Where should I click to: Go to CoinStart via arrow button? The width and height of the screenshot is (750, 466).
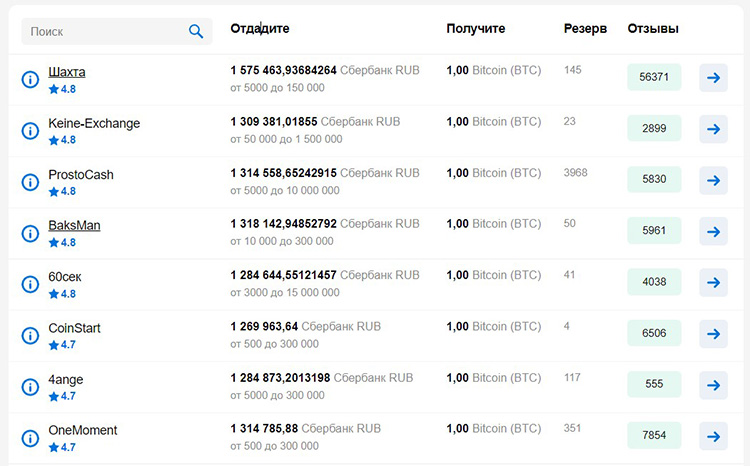point(713,333)
